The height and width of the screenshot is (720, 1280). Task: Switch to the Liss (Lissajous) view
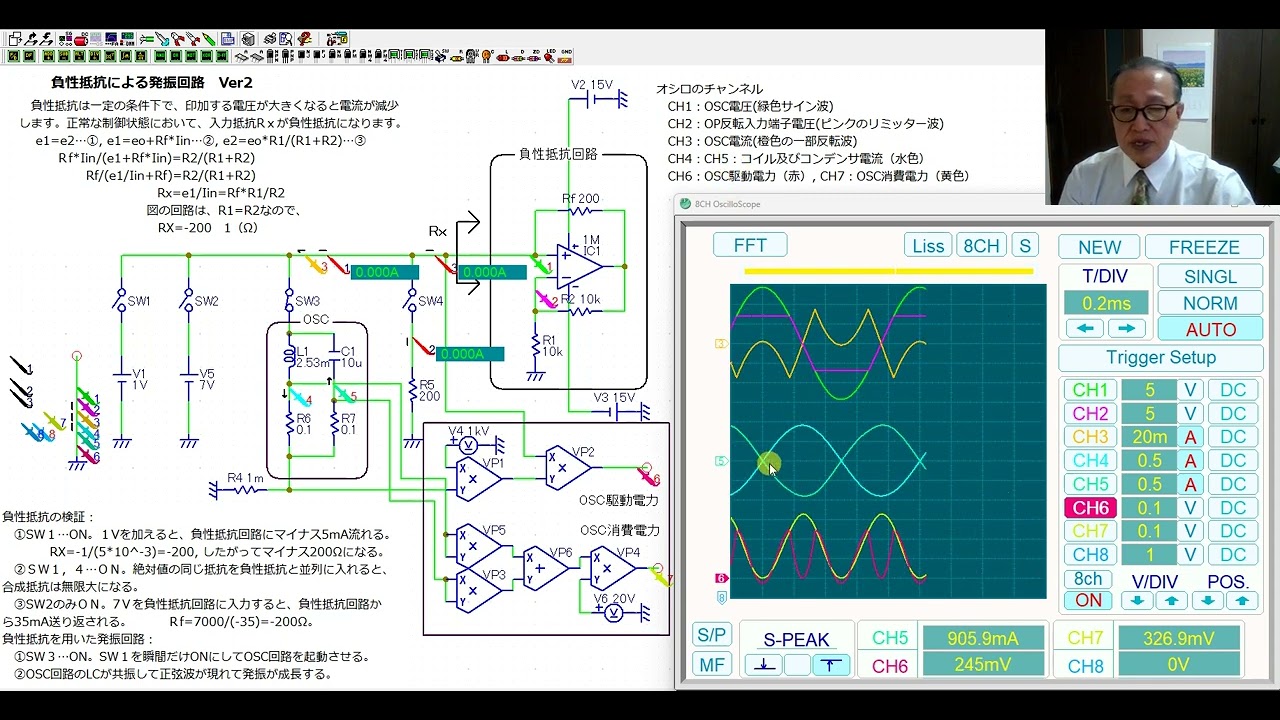click(928, 246)
